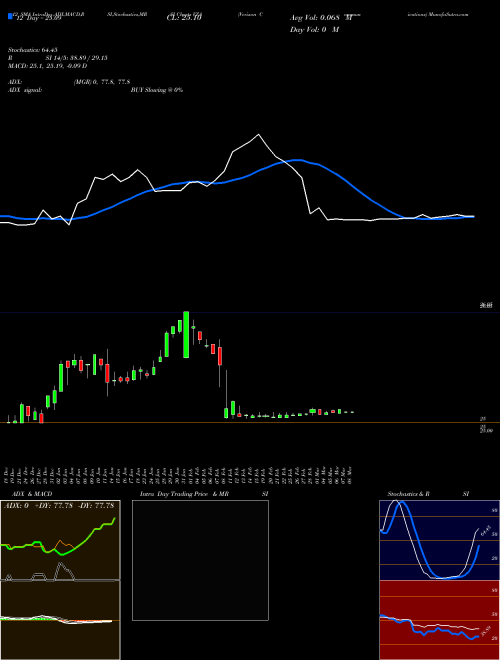Click the blue Stochastics oscillator chart panel
500x660 pixels.
(439, 540)
